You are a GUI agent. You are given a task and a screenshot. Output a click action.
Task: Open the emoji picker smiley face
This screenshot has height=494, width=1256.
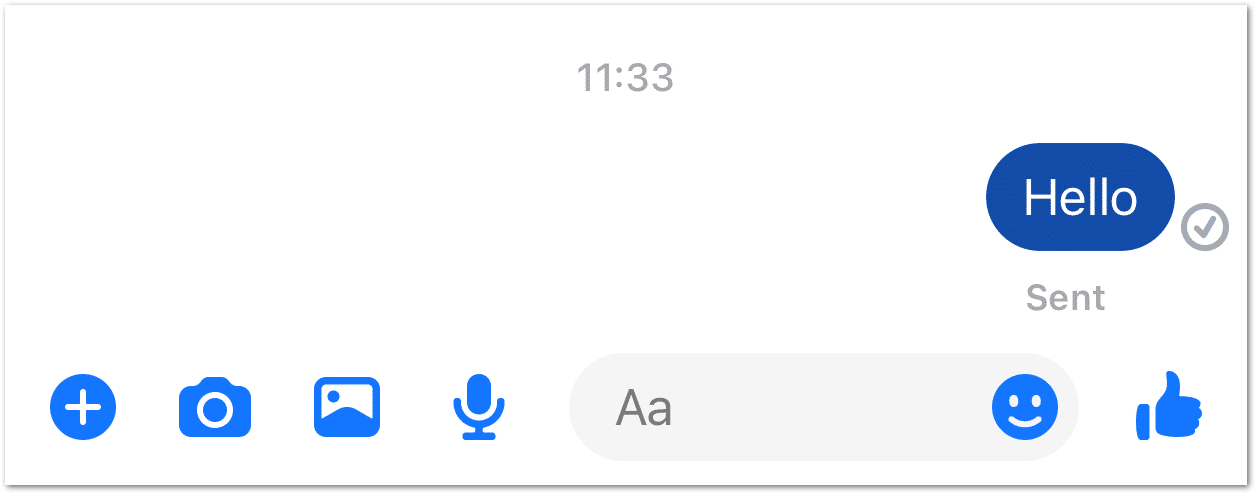click(x=1025, y=407)
